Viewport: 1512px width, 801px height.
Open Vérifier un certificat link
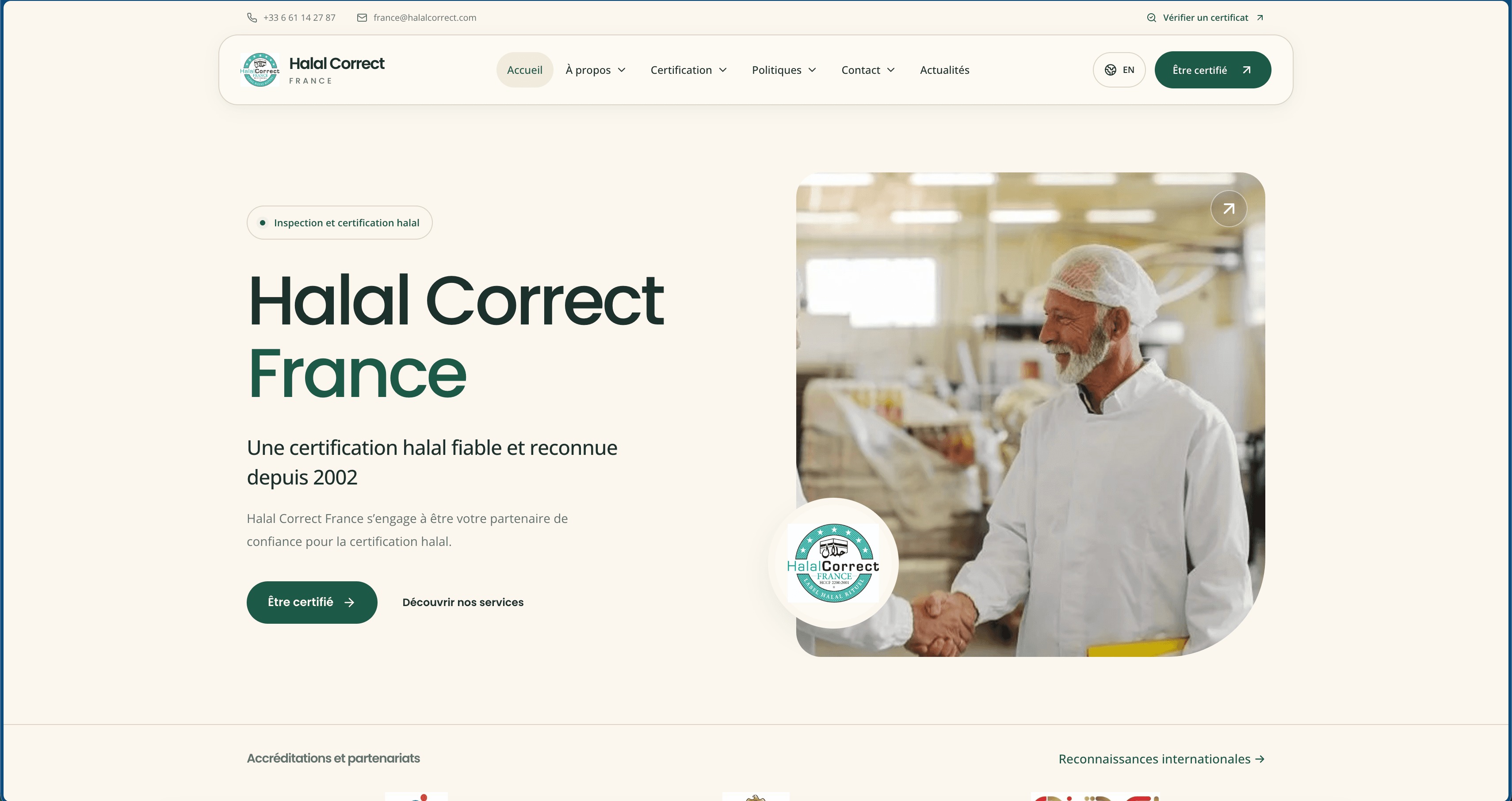click(x=1205, y=18)
